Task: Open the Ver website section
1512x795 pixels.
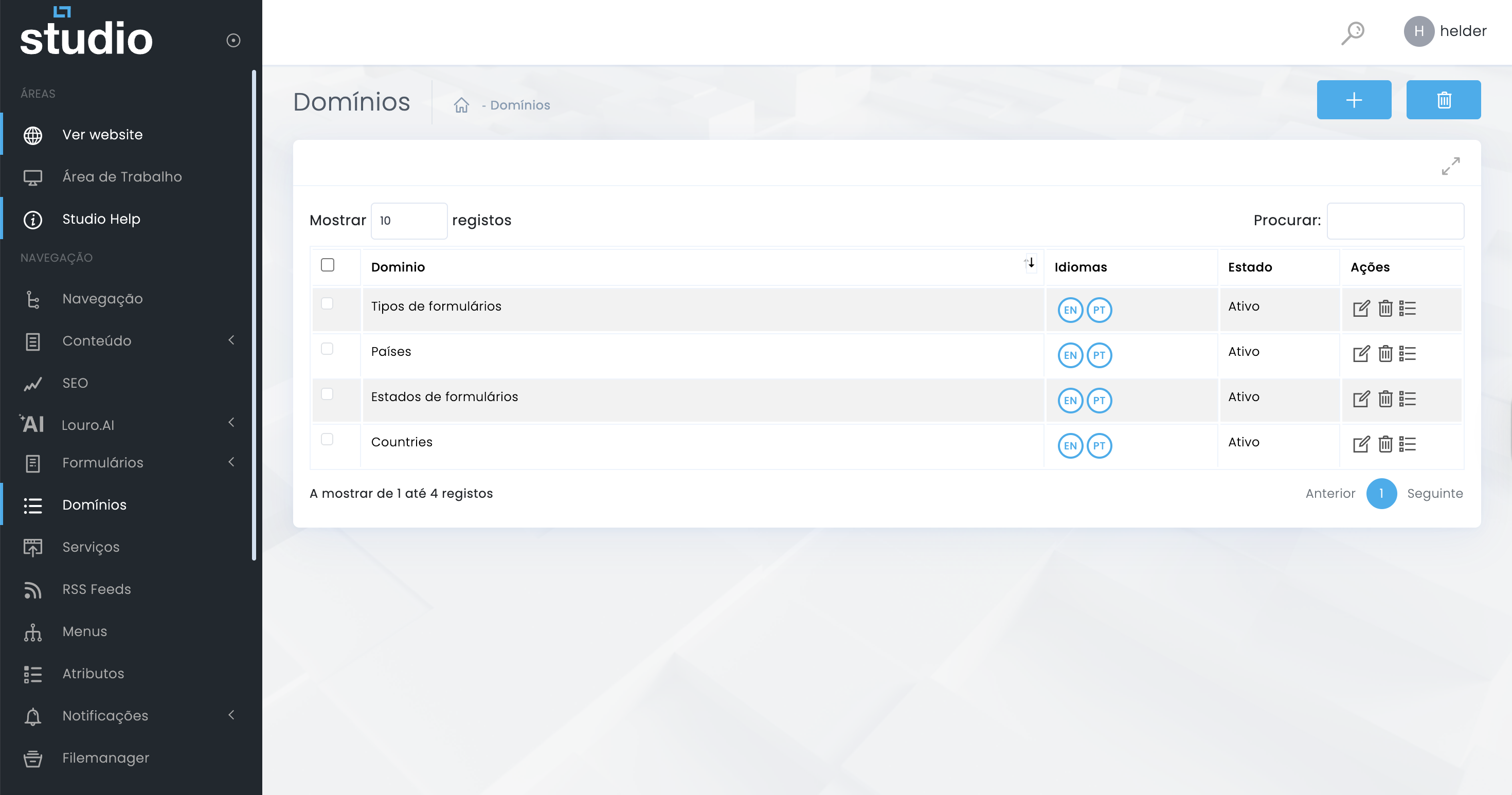Action: tap(102, 134)
